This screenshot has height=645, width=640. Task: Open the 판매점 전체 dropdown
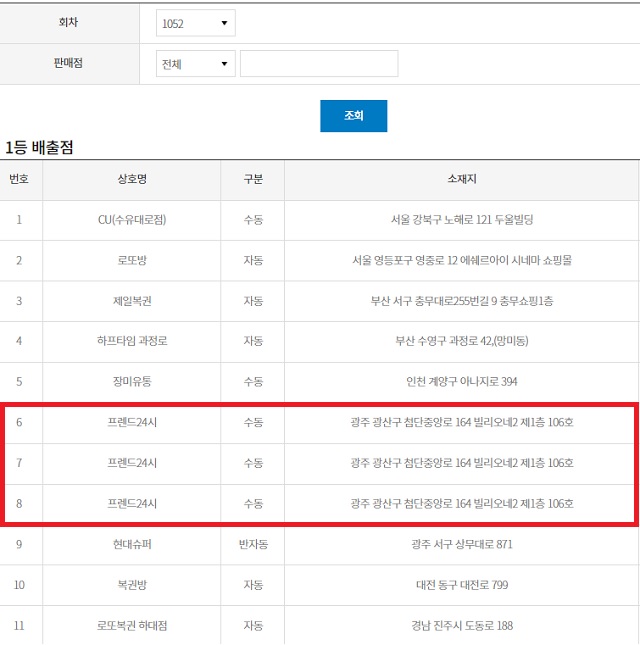click(195, 63)
